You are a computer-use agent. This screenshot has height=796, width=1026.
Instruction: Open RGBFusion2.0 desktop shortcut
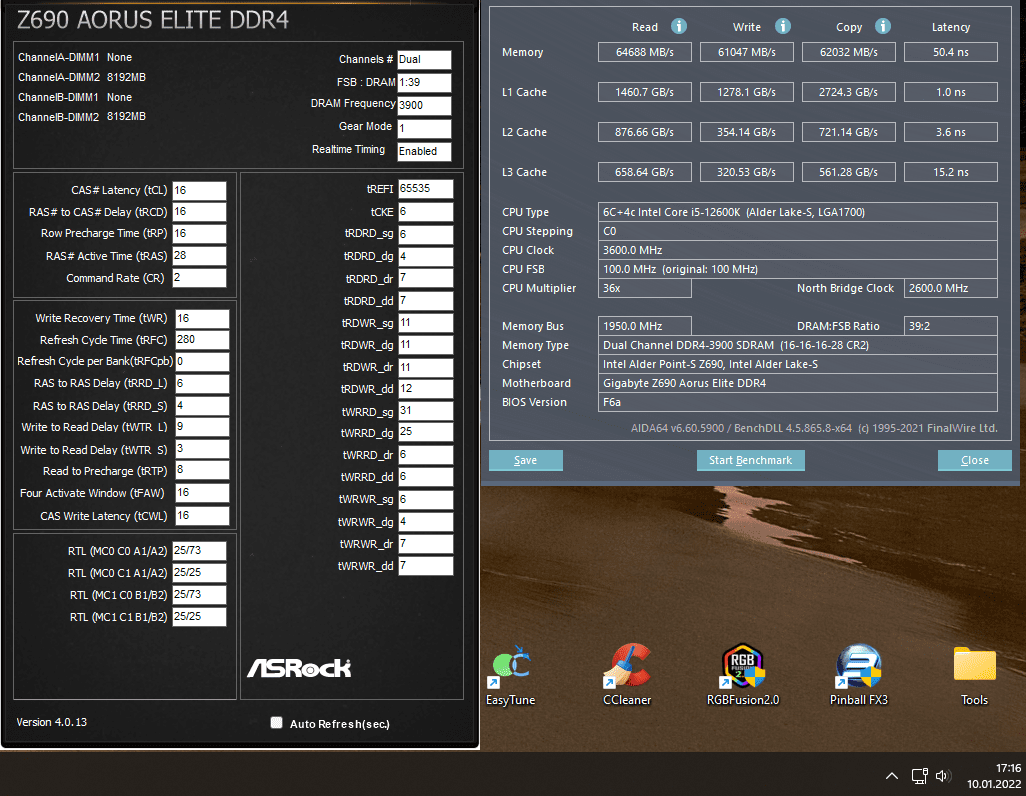click(x=743, y=675)
